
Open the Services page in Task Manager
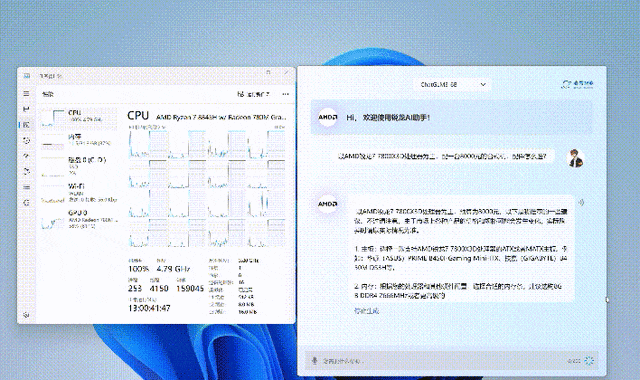click(x=26, y=203)
